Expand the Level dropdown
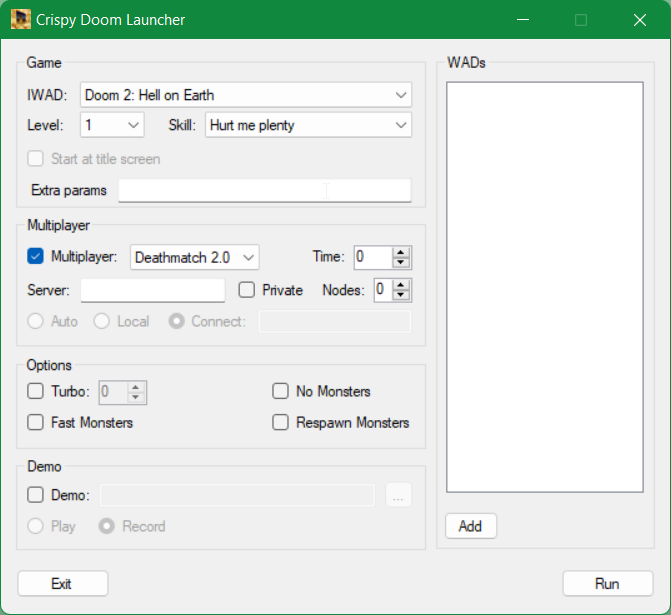 pos(112,125)
